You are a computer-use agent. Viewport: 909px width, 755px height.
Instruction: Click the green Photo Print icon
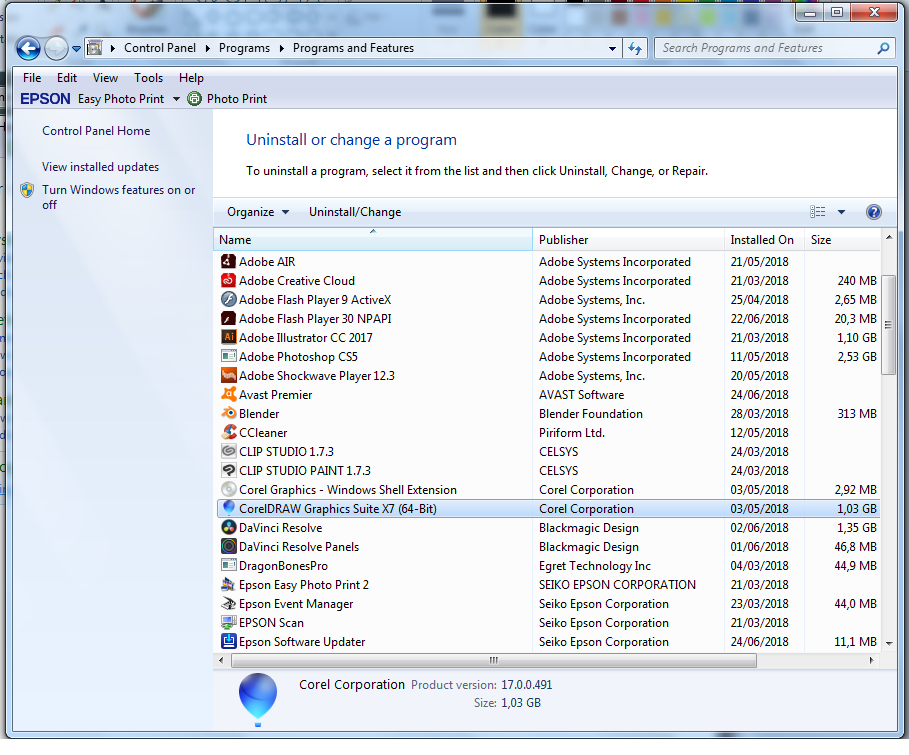click(x=195, y=99)
